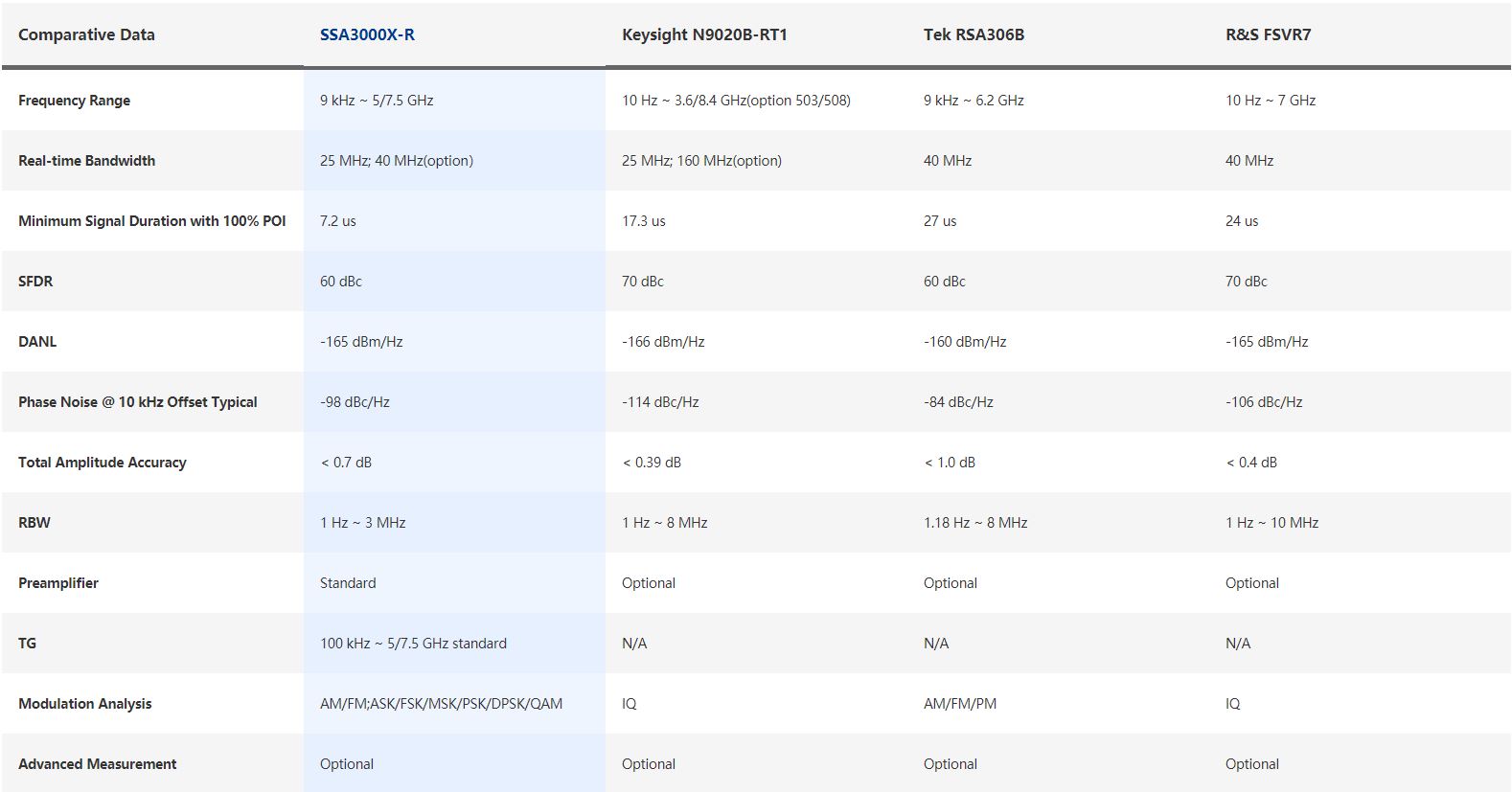This screenshot has height=792, width=1512.
Task: Click 'Minimum Signal Duration with 100% POI' label
Action: click(152, 221)
